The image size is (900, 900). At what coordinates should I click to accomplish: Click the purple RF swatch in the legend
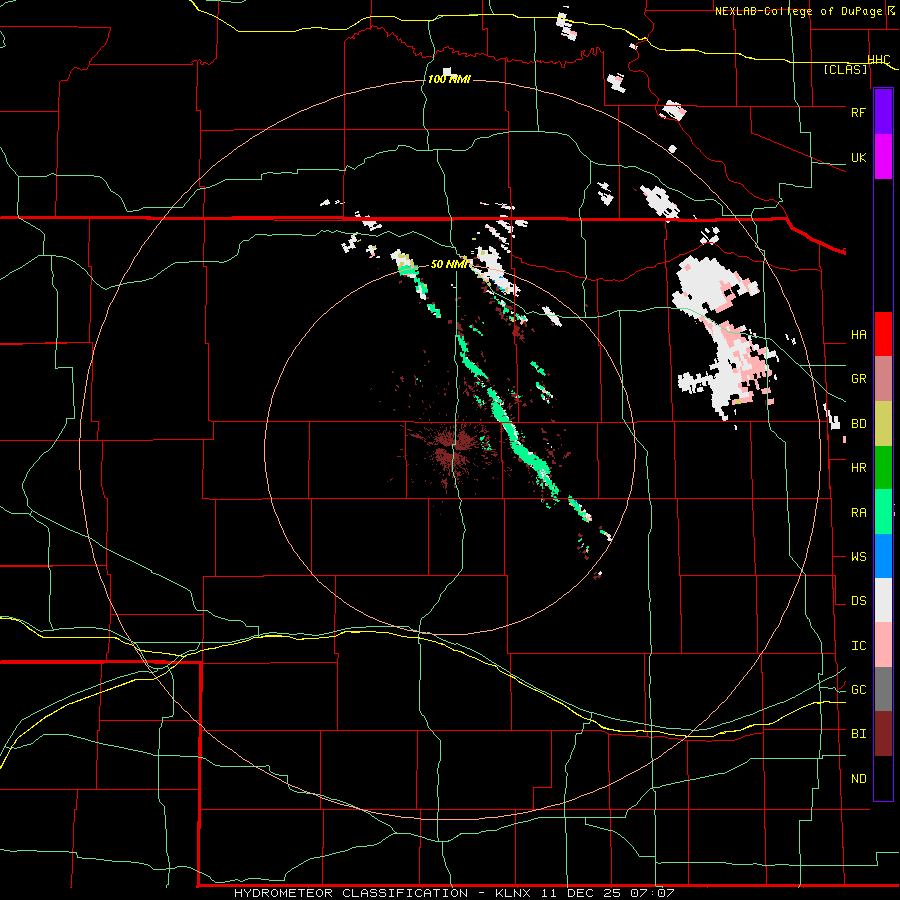(883, 112)
